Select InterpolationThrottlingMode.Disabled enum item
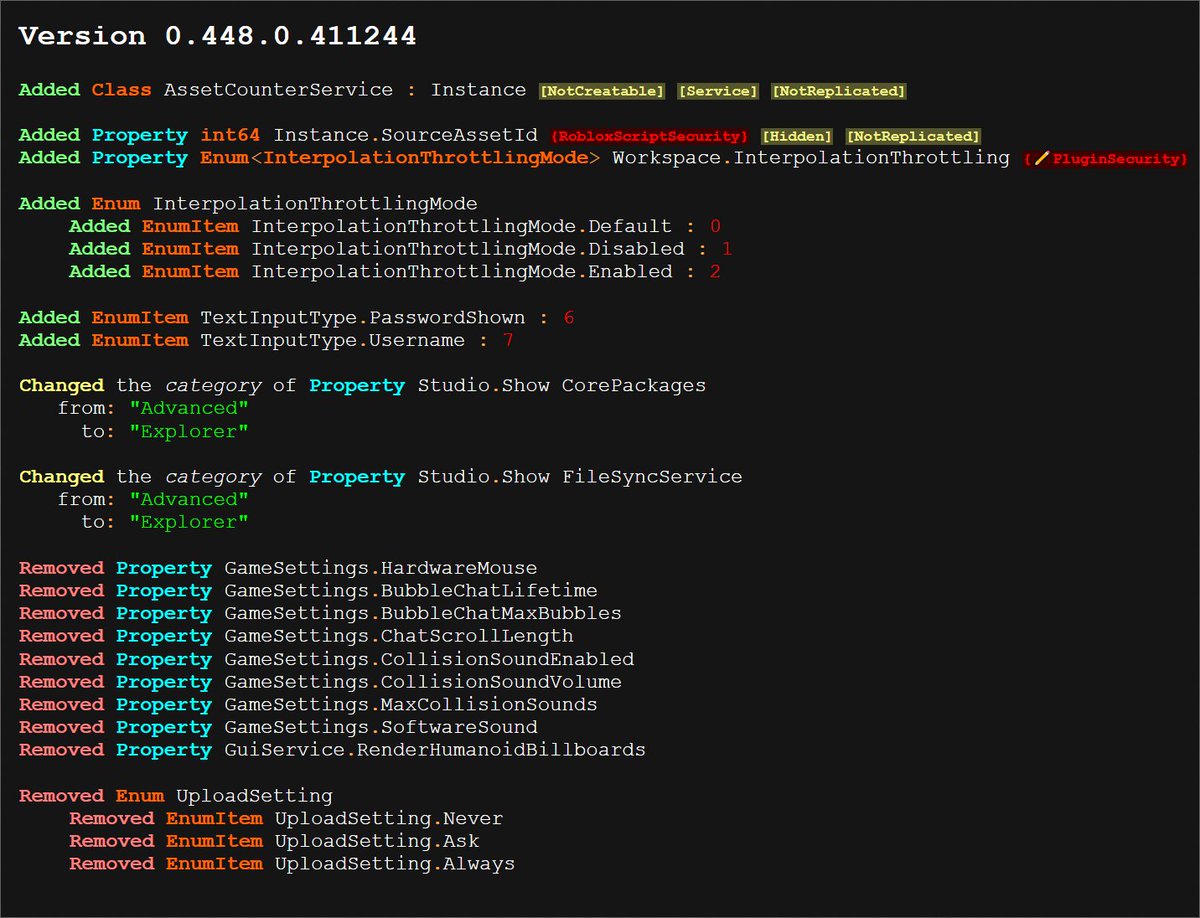The width and height of the screenshot is (1200, 918). pos(468,249)
